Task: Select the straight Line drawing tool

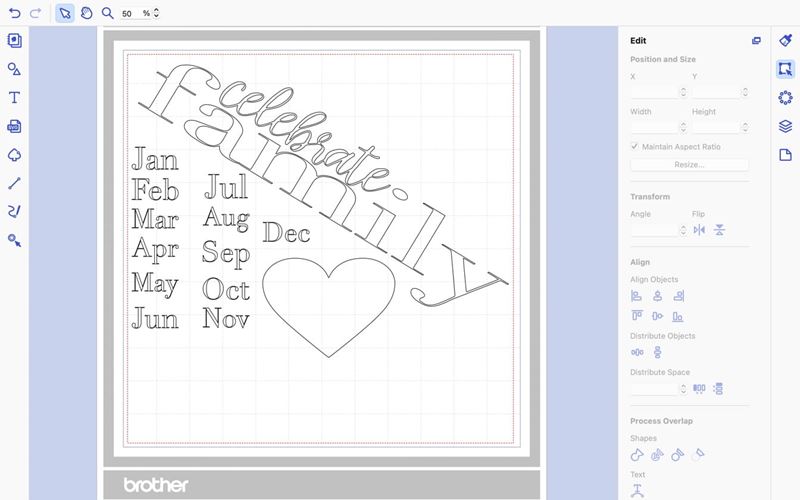Action: coord(15,184)
